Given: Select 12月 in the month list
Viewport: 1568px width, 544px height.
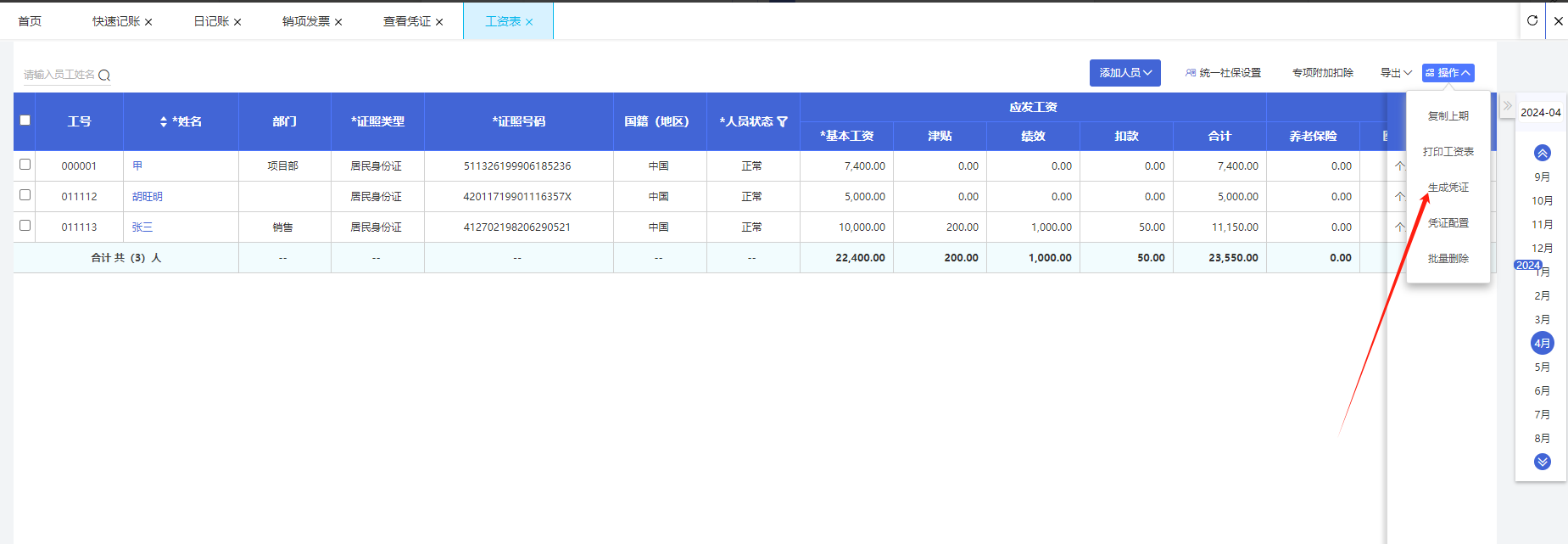Looking at the screenshot, I should 1543,248.
